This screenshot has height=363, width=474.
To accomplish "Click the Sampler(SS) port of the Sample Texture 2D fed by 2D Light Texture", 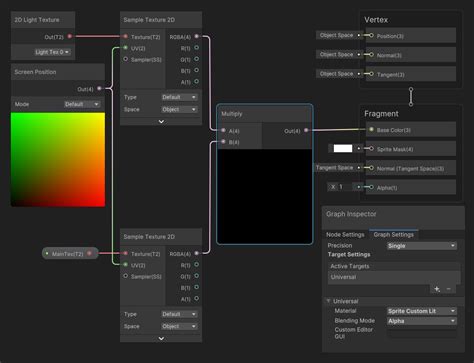I will point(125,59).
